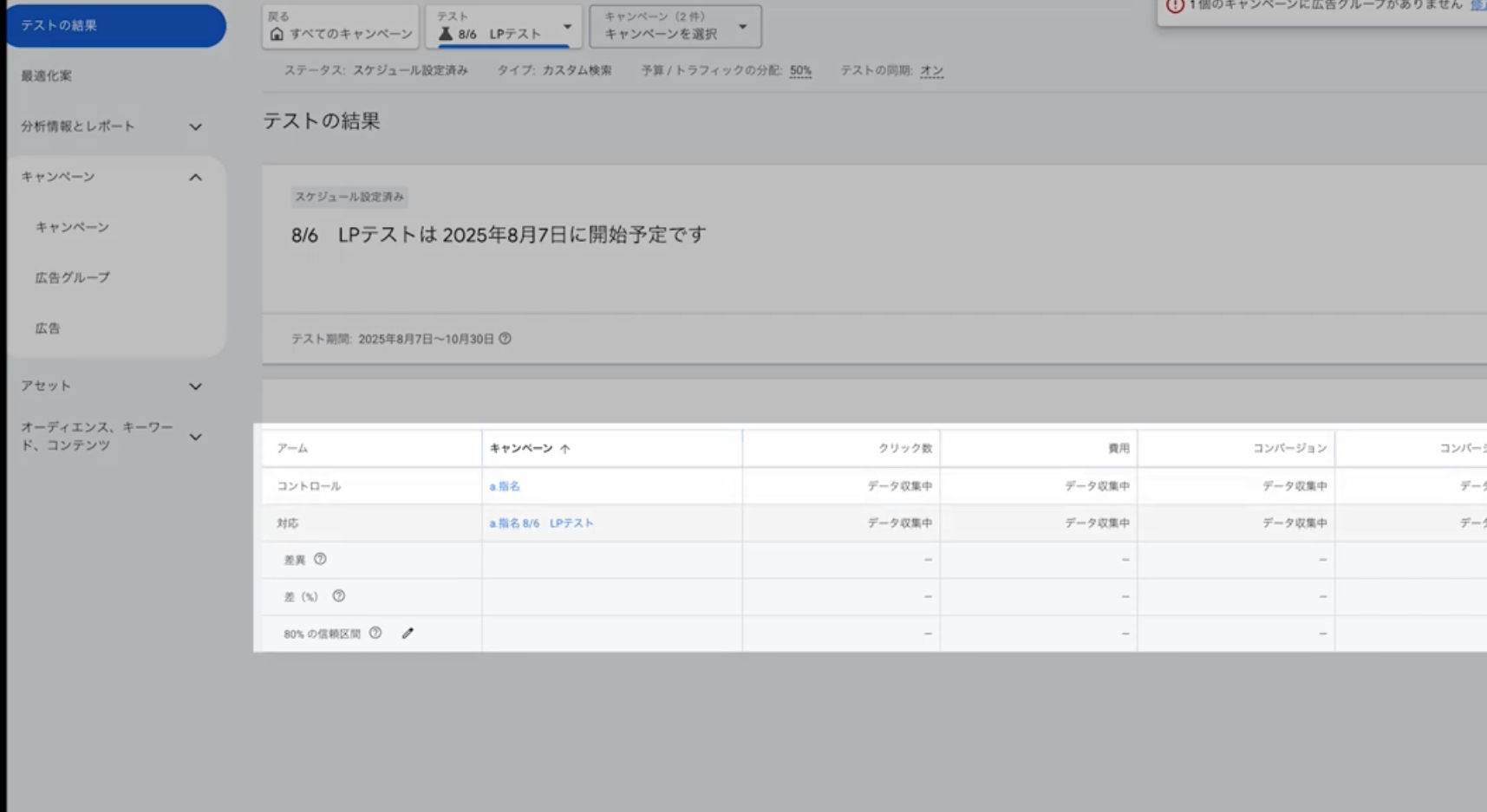
Task: Click help icon beside 80% の信頼区間
Action: (375, 633)
